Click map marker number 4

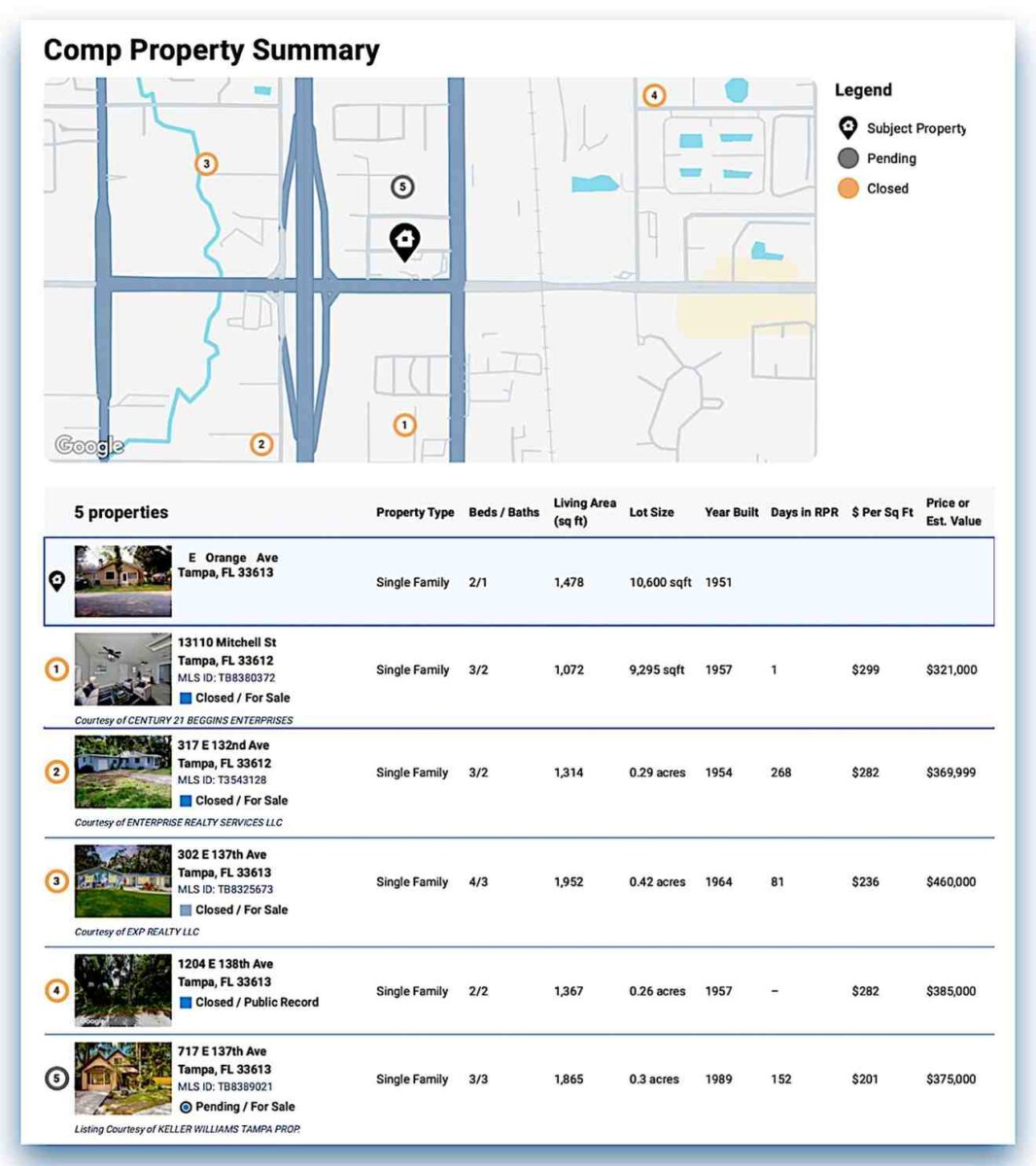click(x=654, y=95)
